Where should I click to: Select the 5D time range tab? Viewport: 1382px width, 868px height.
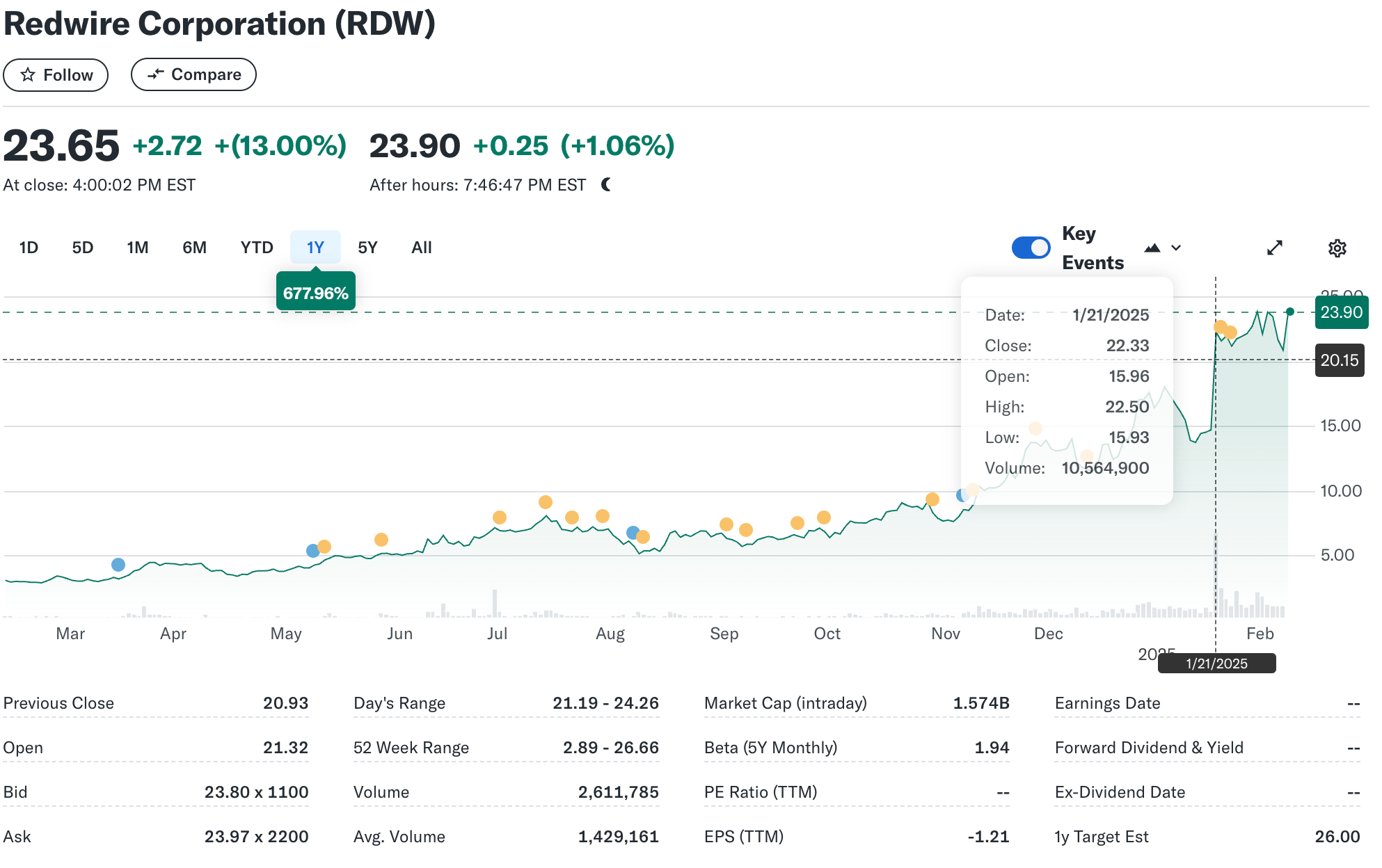pyautogui.click(x=82, y=248)
